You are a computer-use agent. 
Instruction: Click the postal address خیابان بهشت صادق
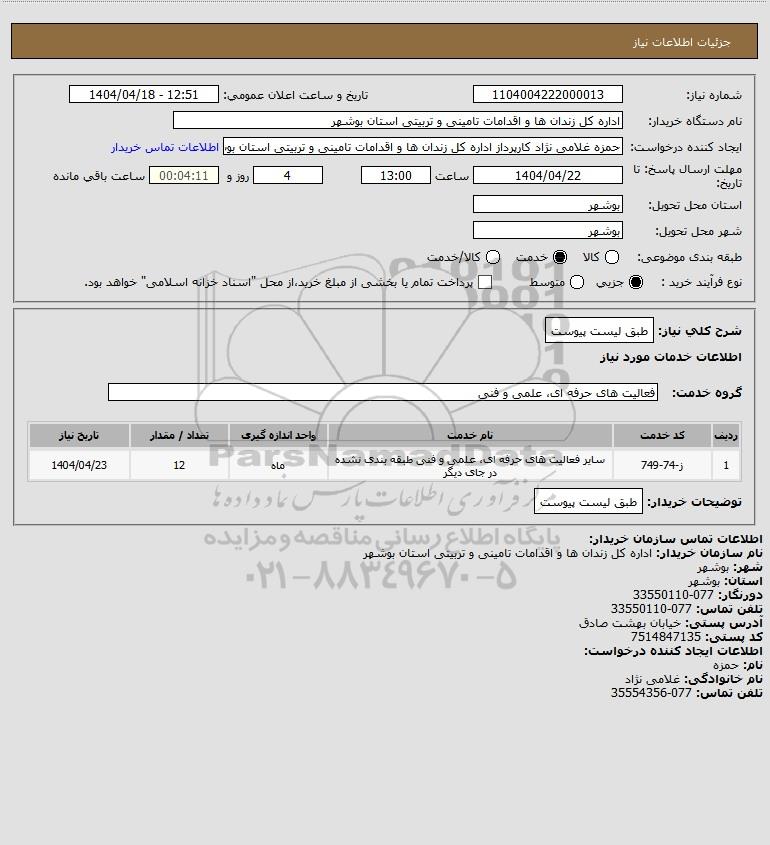click(629, 623)
